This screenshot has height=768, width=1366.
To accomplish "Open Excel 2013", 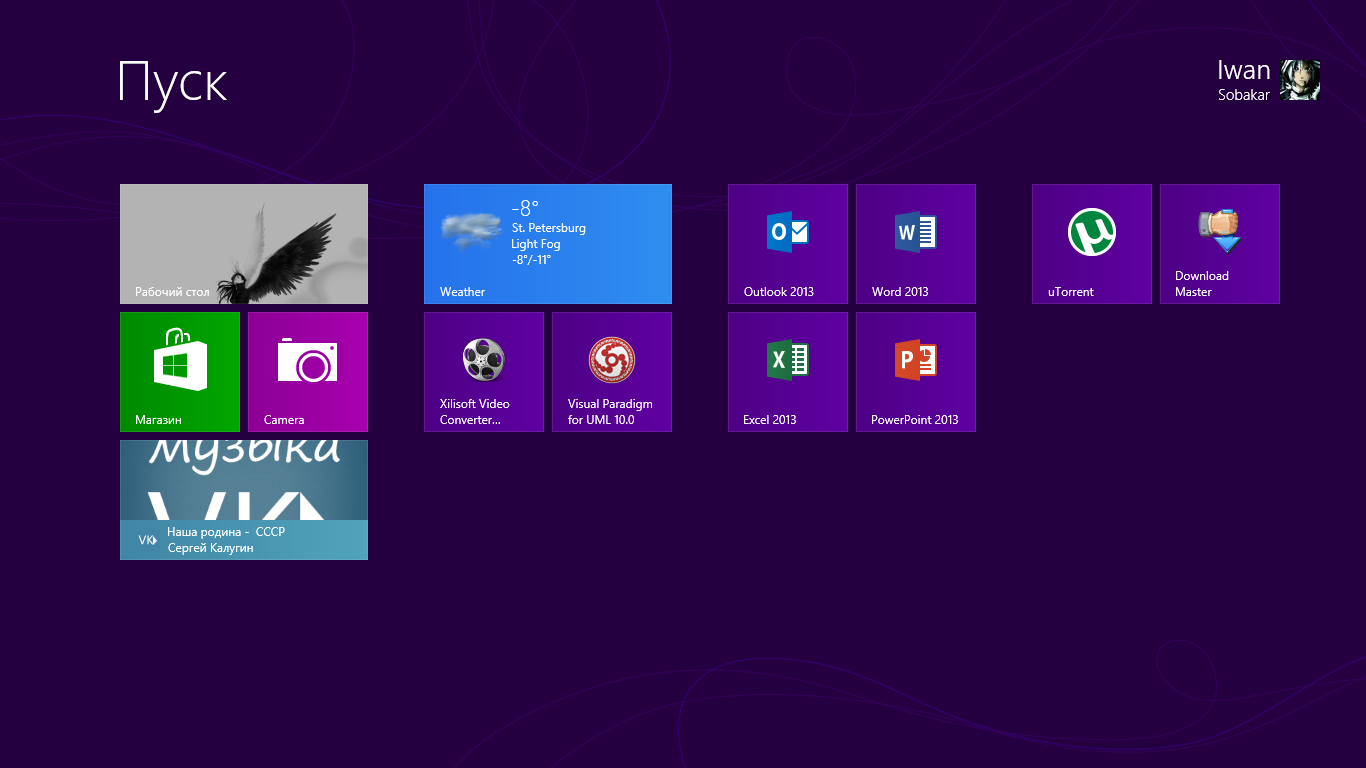I will pos(788,372).
